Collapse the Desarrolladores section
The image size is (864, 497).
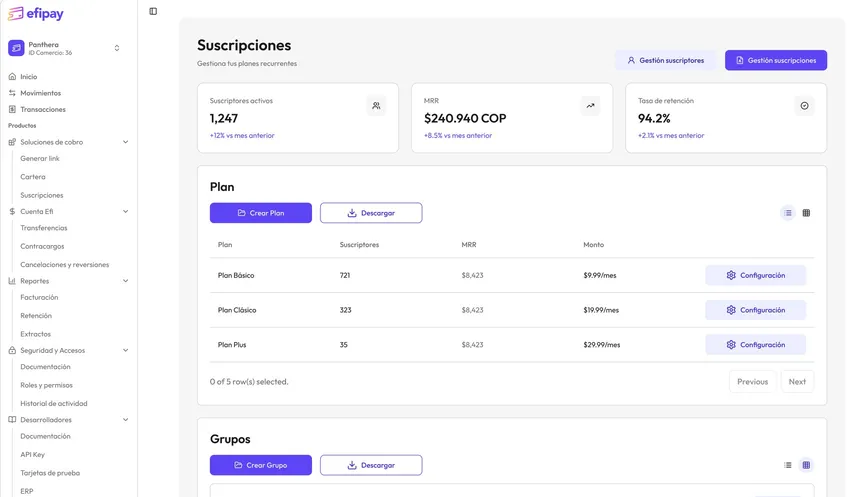126,420
